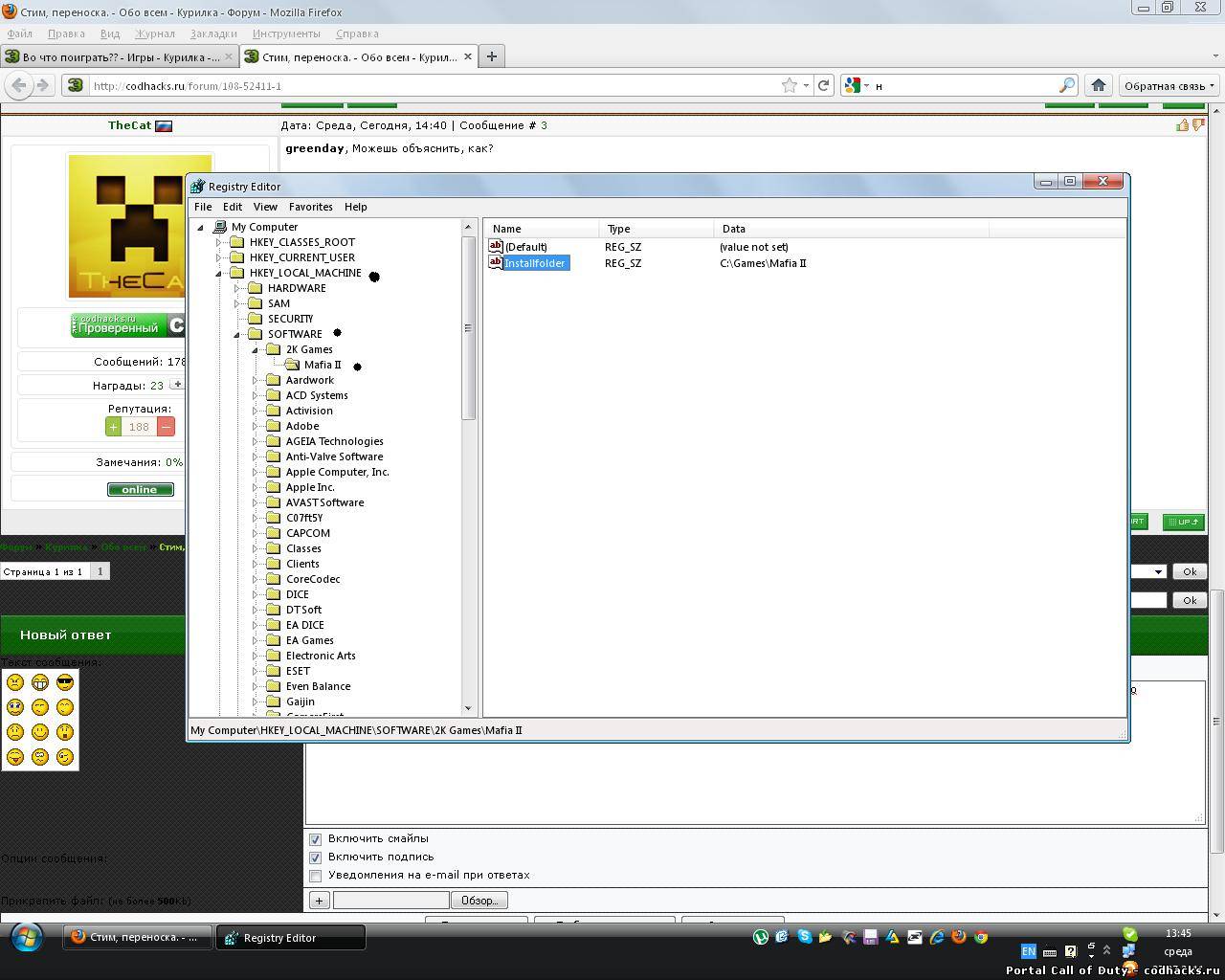
Task: Switch to the 'Во что поиграть??' tab
Action: 120,56
